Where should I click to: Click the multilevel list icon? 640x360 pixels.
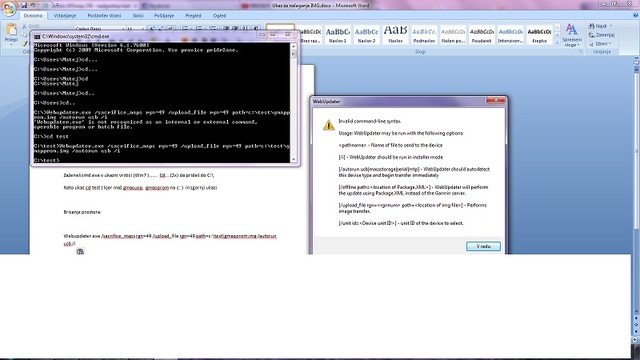pyautogui.click(x=212, y=29)
